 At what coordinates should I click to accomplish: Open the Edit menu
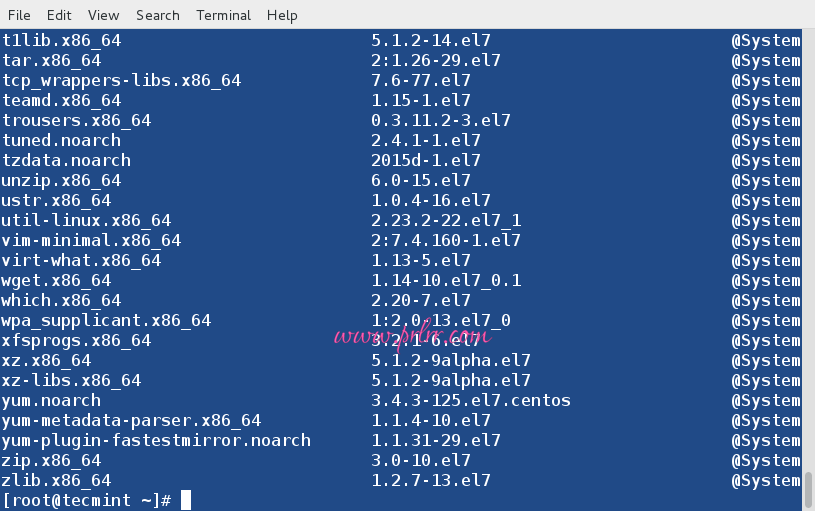click(x=59, y=15)
